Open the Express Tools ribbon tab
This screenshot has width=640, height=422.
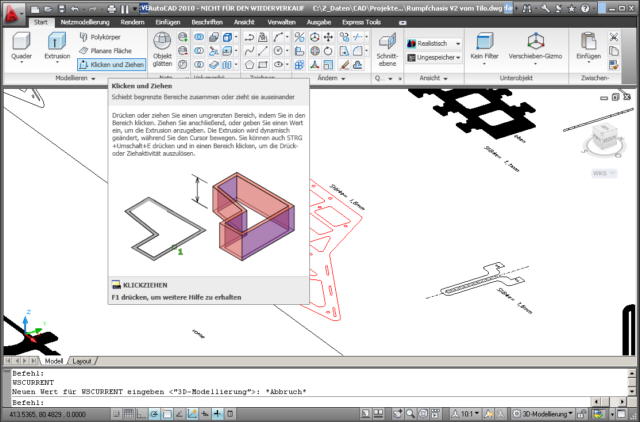tap(361, 22)
